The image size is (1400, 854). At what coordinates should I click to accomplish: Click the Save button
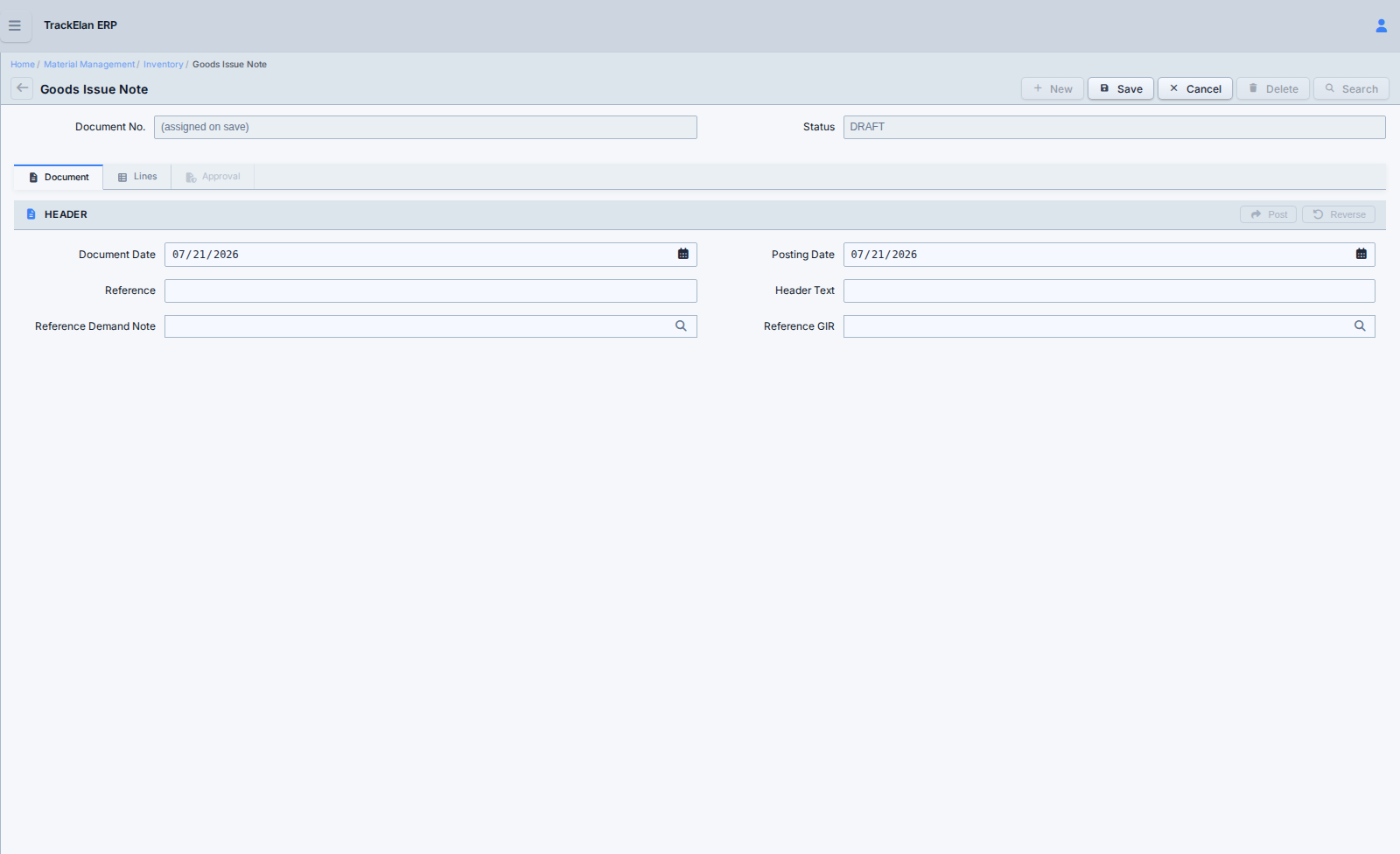1121,88
